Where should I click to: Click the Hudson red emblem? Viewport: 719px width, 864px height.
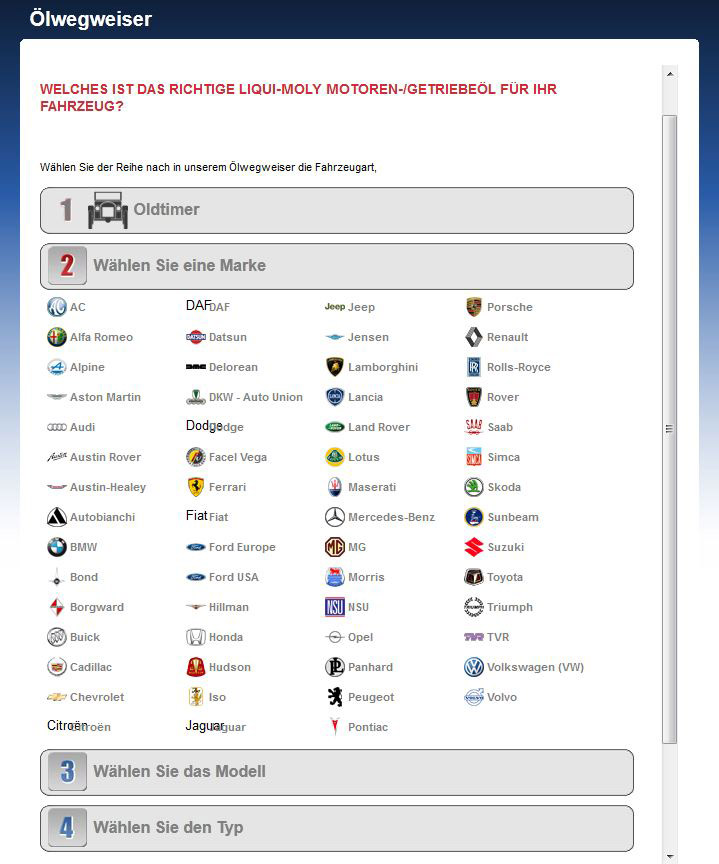click(x=196, y=667)
